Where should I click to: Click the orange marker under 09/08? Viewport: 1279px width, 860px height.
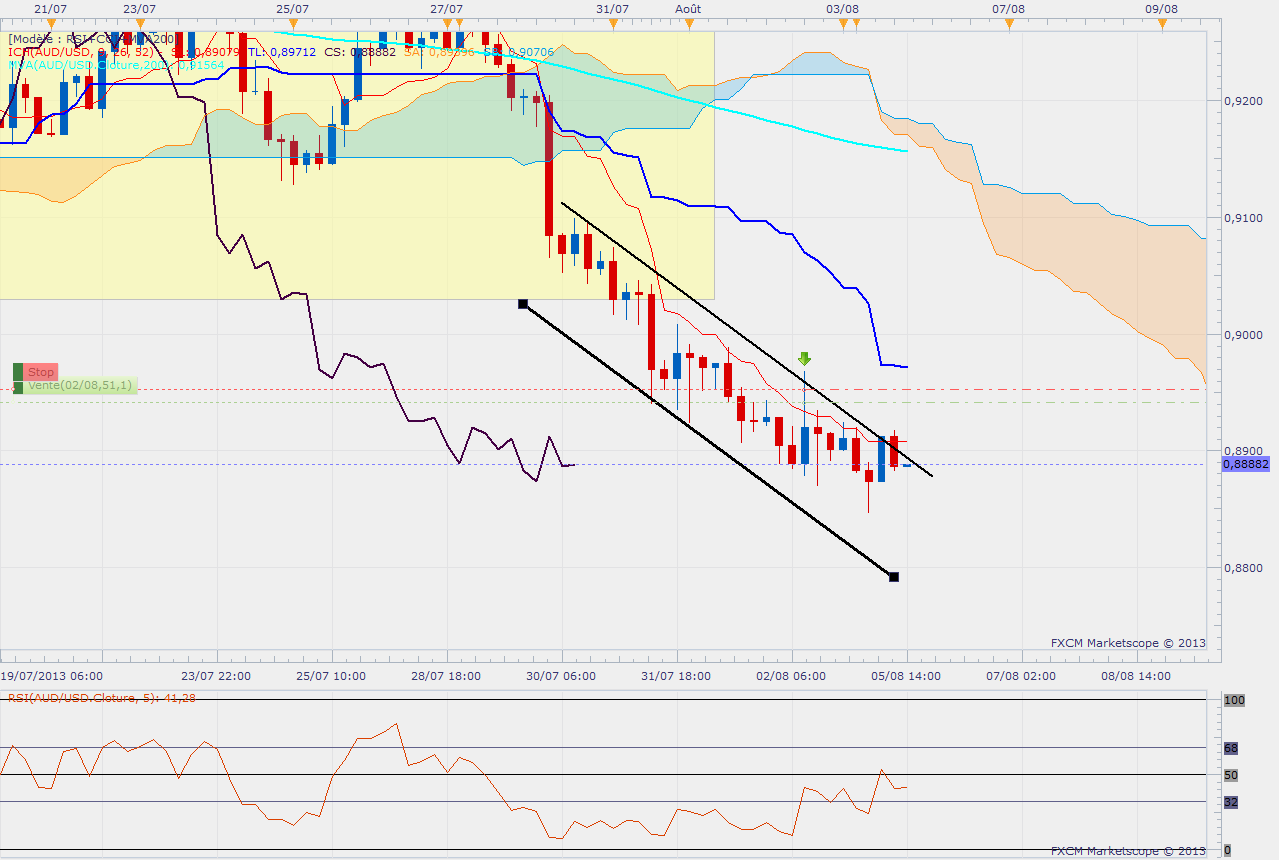click(1160, 22)
